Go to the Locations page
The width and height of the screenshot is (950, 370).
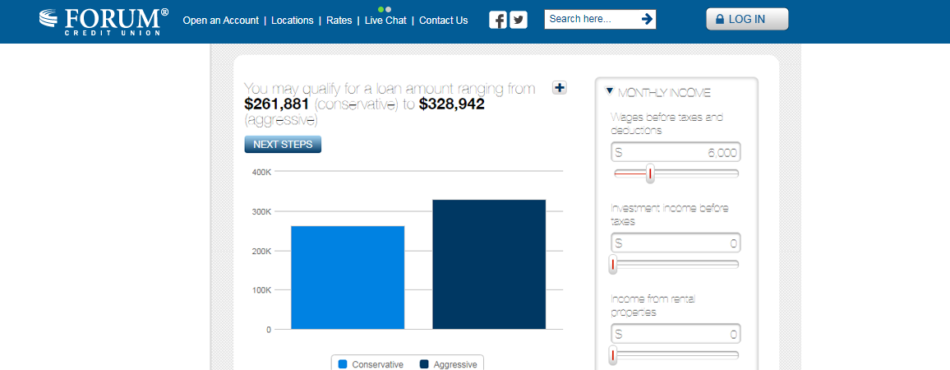(x=292, y=20)
